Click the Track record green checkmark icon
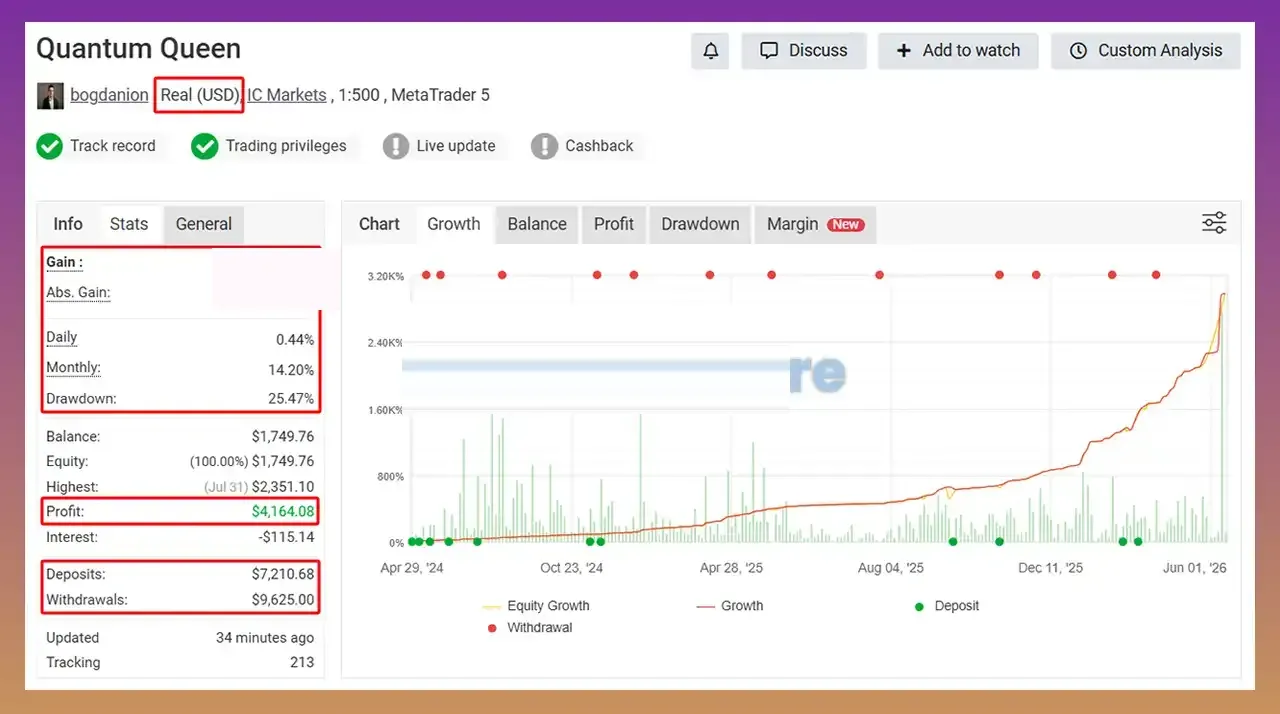Screen dimensions: 1280x714 pyautogui.click(x=50, y=146)
